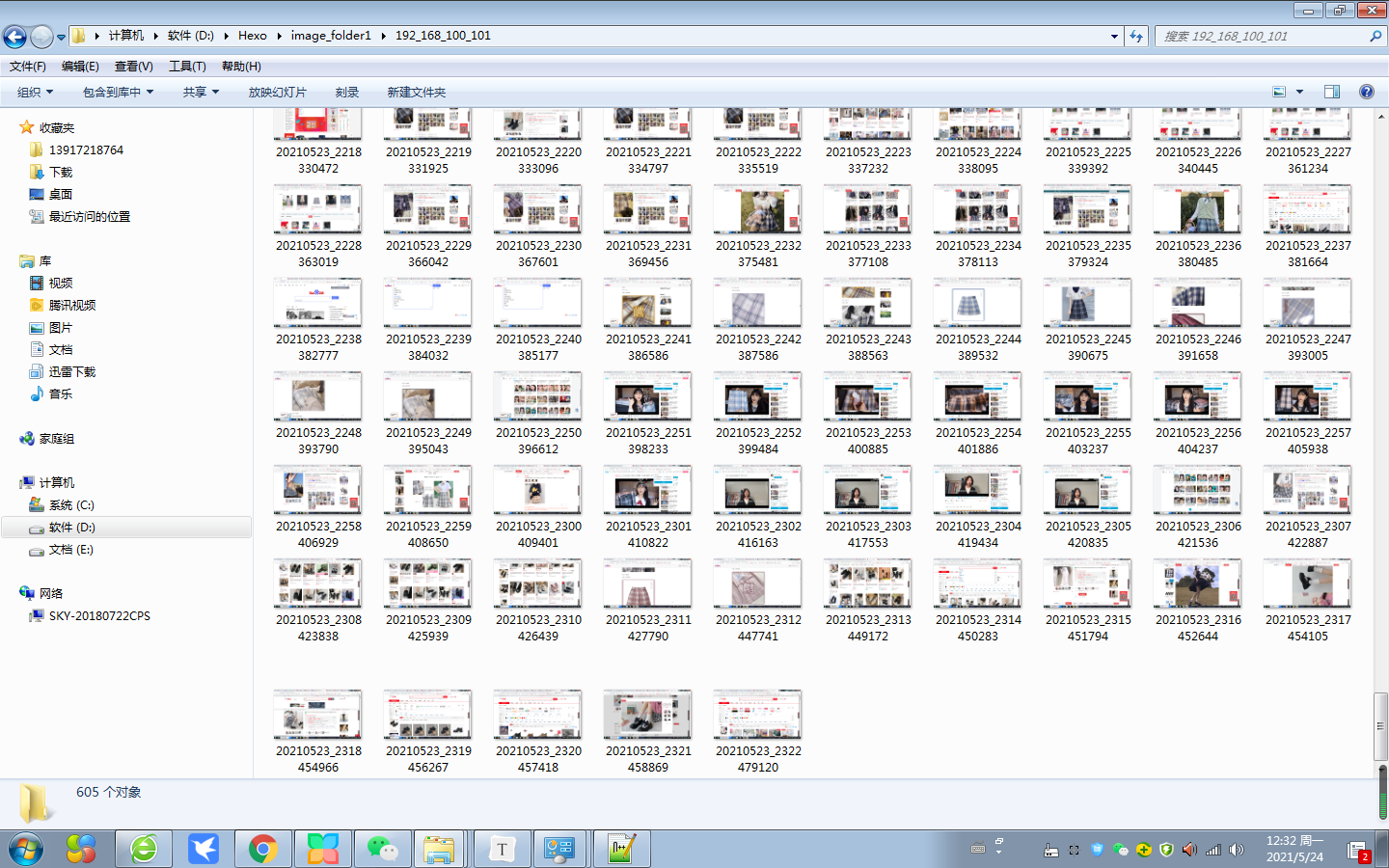The image size is (1389, 868).
Task: Open 下载 in favorites
Action: click(61, 172)
